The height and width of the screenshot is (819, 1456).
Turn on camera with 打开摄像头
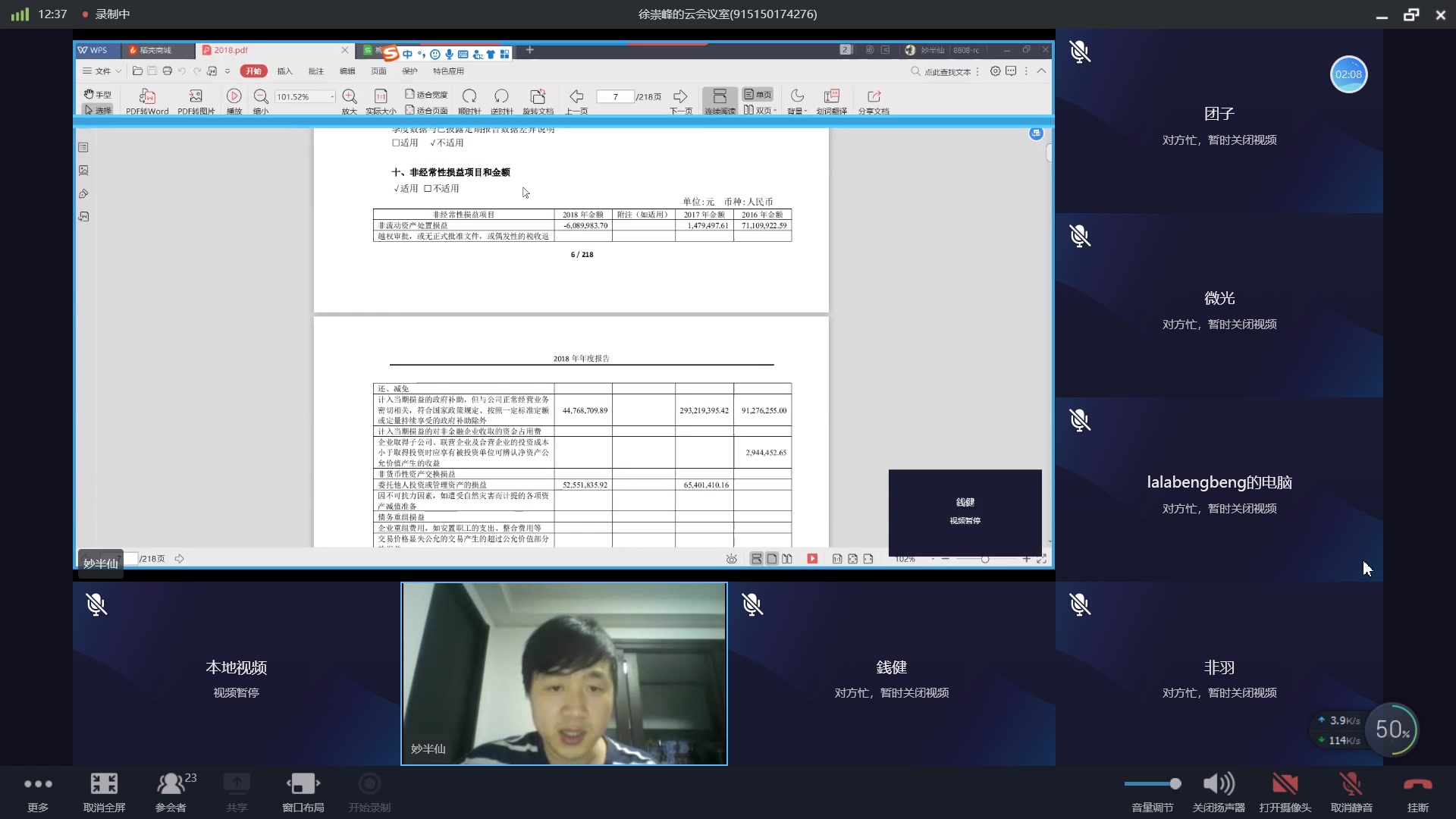click(1285, 792)
